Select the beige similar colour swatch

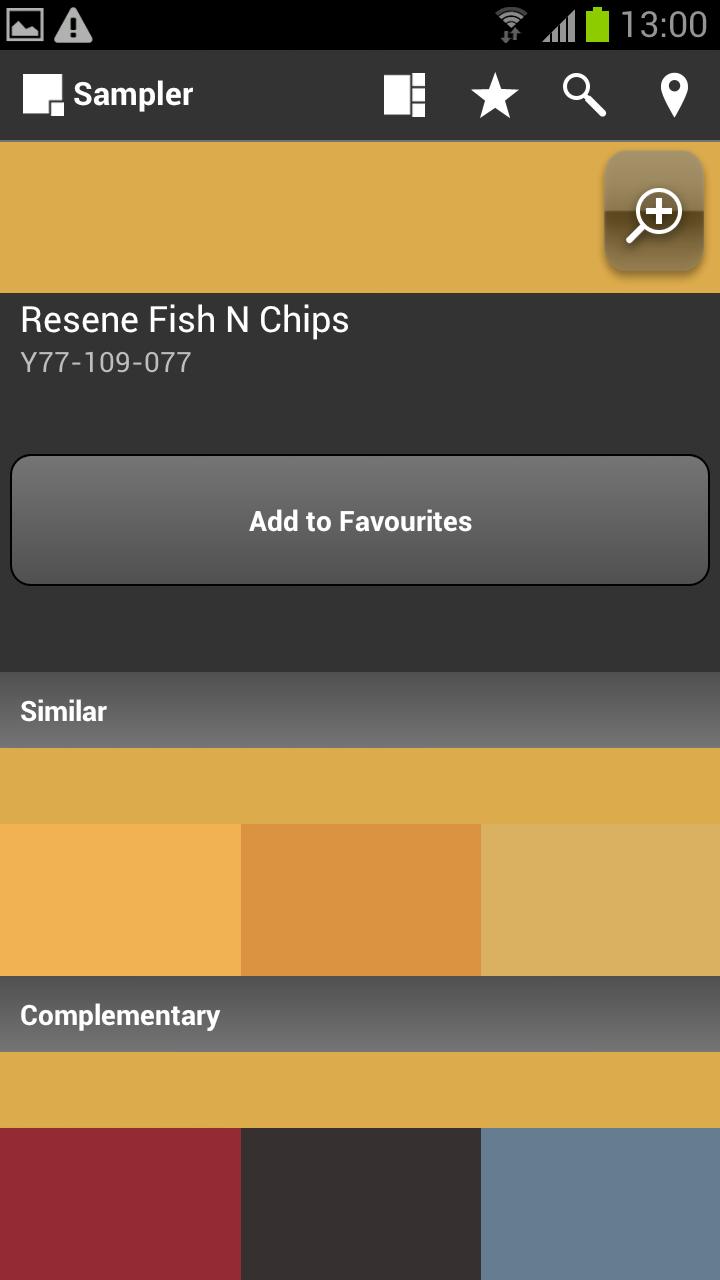600,898
